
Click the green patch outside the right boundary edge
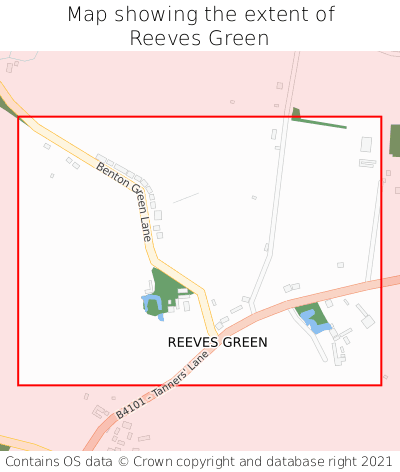coord(395,140)
